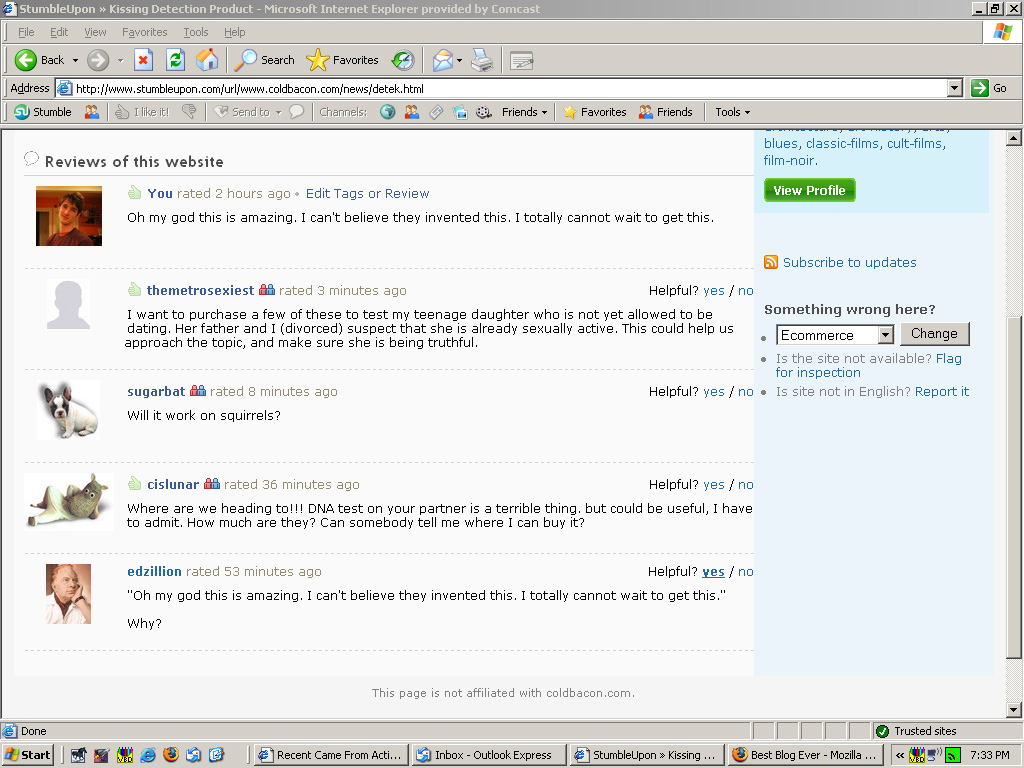Open the Windows Start menu
The height and width of the screenshot is (768, 1024).
click(x=27, y=755)
